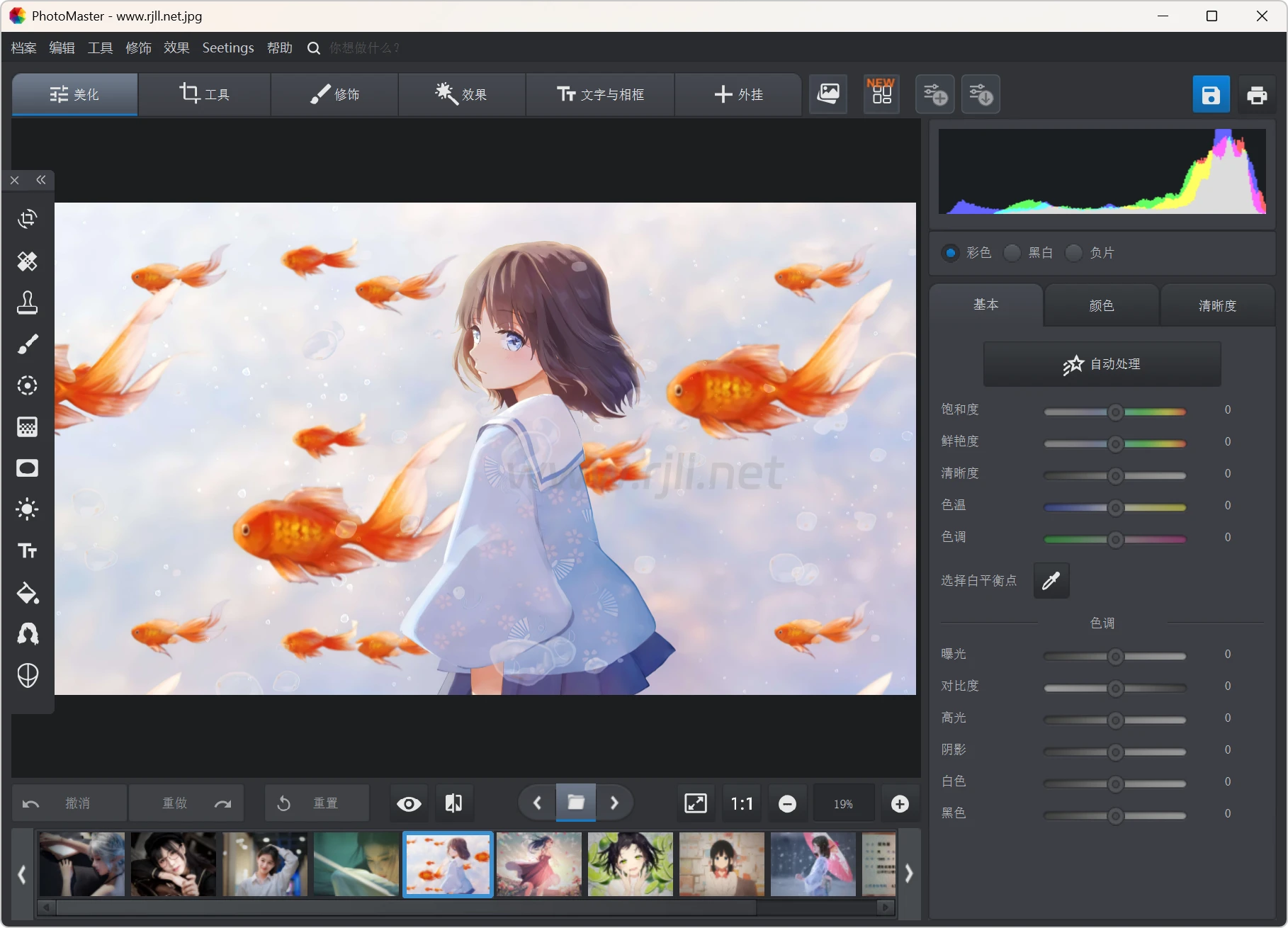Screen dimensions: 1288x928
Task: Click the blue save disk icon
Action: (1211, 94)
